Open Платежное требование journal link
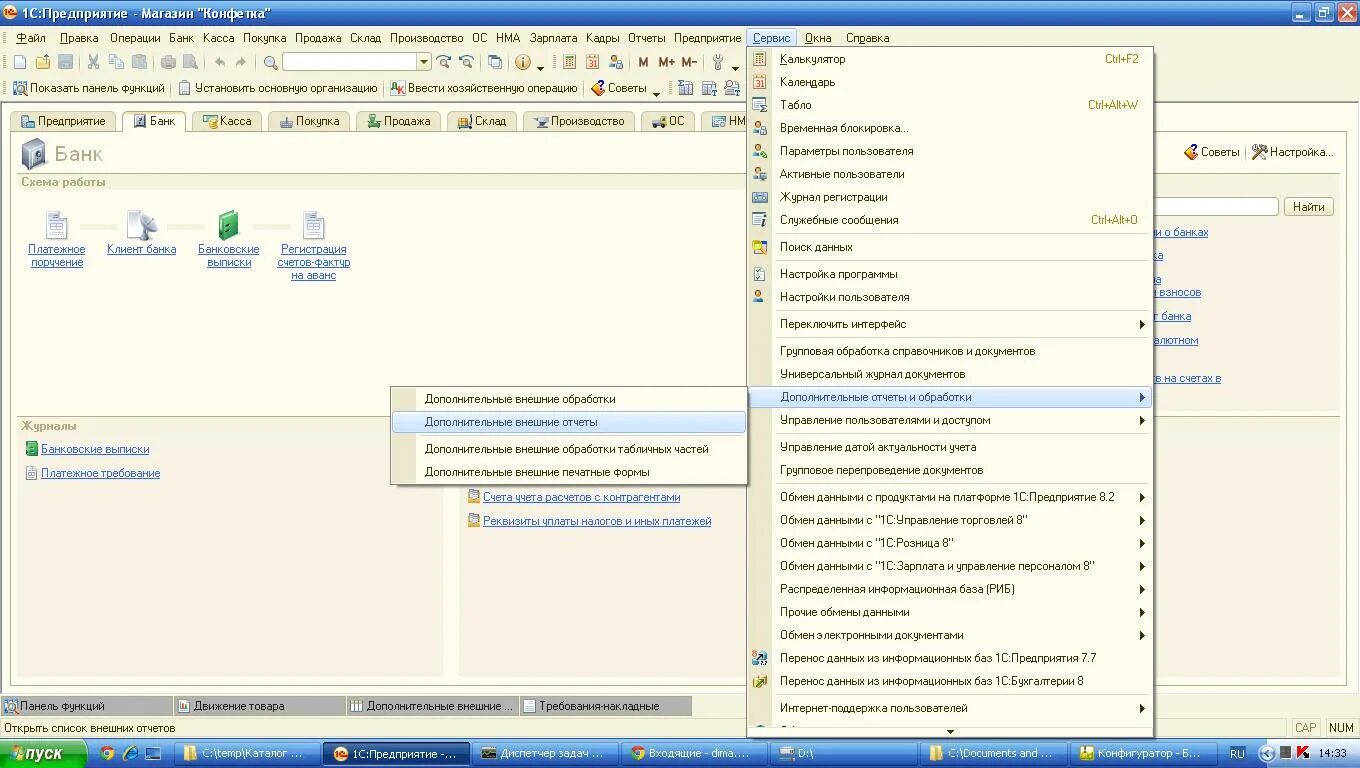Viewport: 1360px width, 768px height. pyautogui.click(x=100, y=474)
